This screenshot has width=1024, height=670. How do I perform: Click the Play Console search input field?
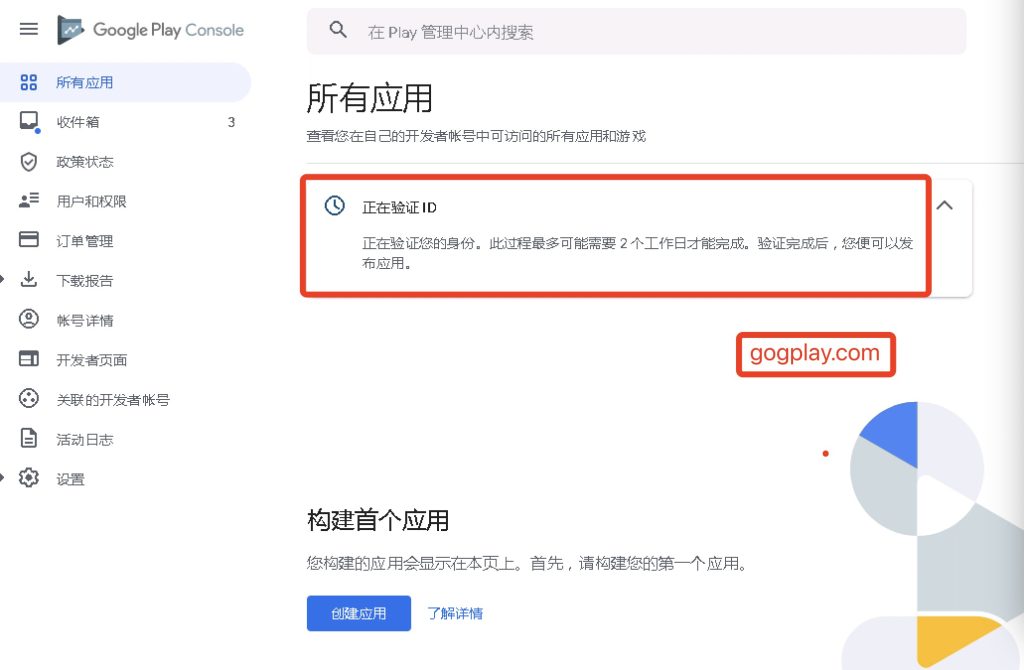(x=600, y=31)
